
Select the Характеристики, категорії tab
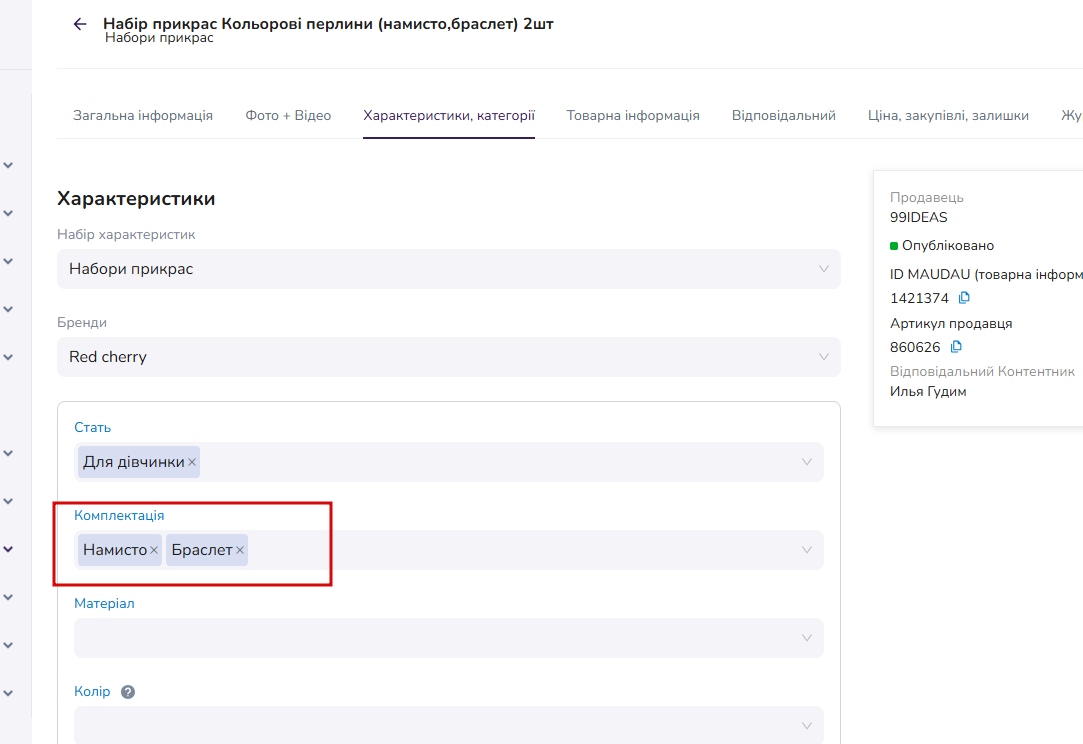[449, 116]
